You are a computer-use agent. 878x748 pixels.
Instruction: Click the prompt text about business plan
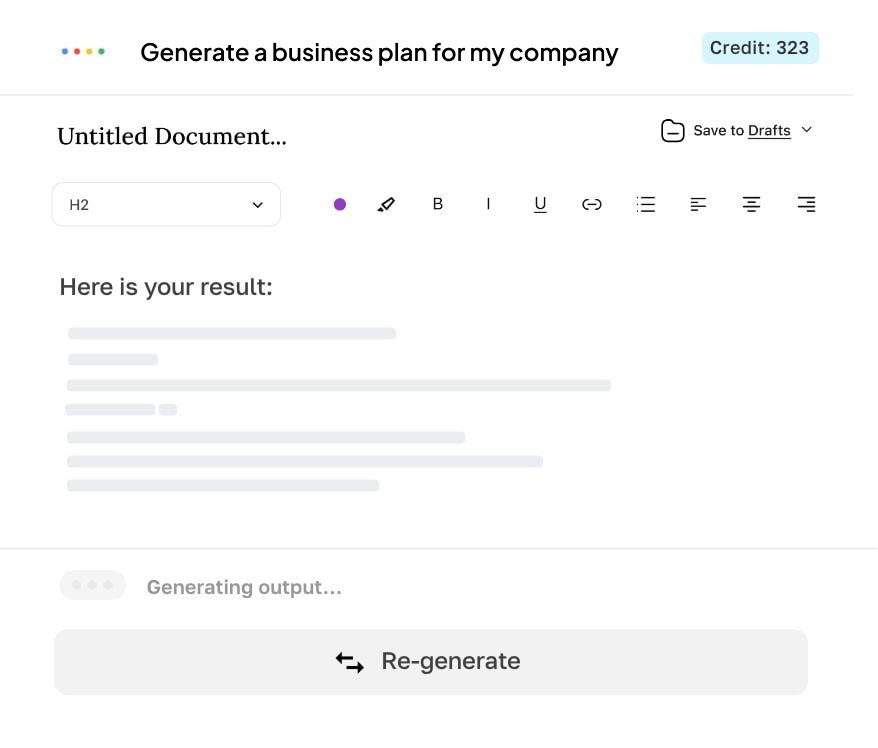379,52
